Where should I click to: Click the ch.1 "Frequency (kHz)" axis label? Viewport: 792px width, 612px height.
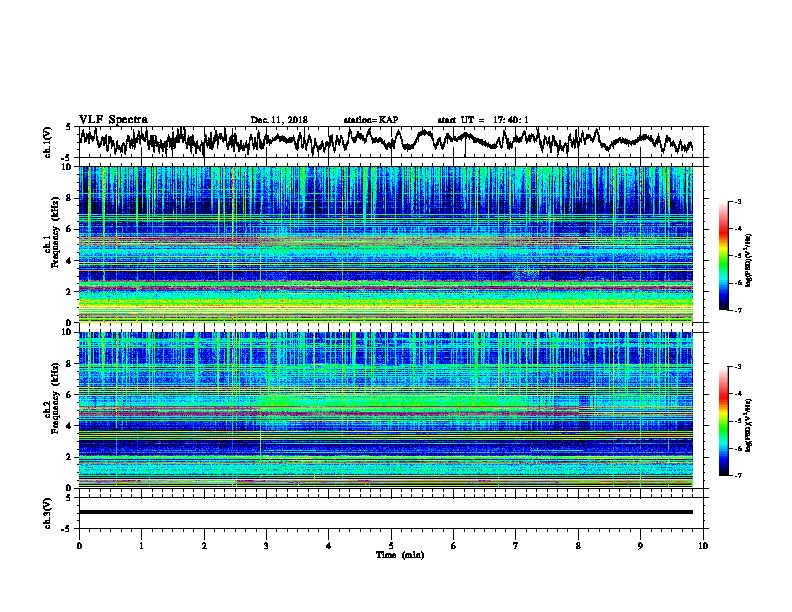(x=55, y=233)
